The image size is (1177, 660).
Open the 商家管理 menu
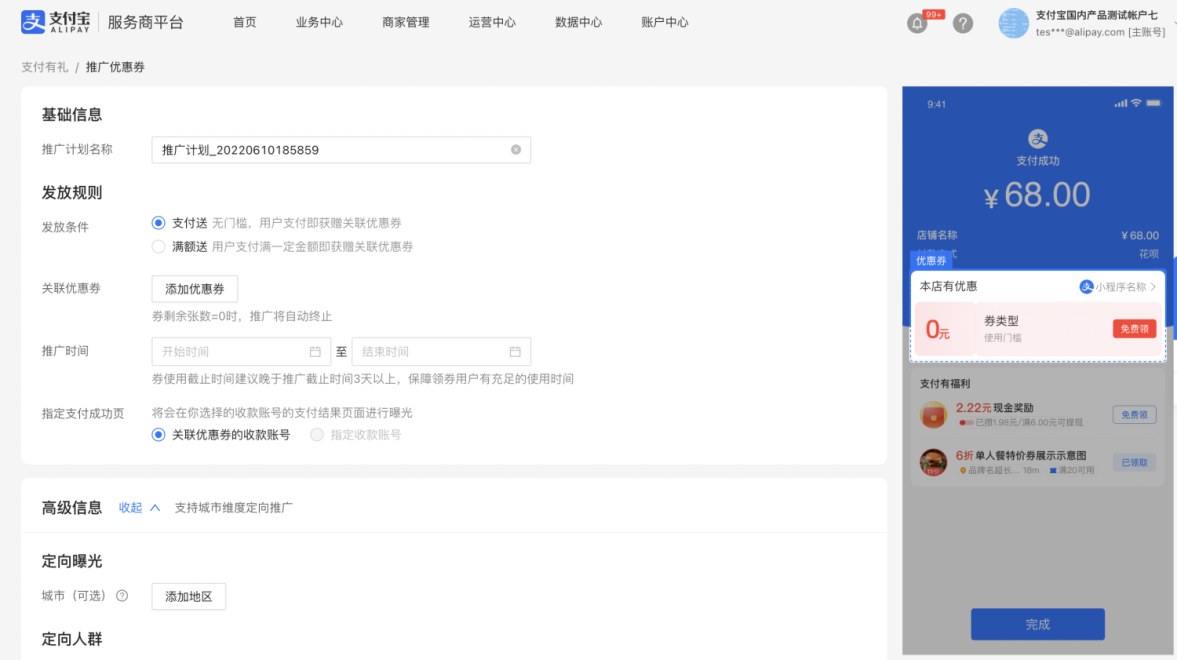[x=405, y=23]
